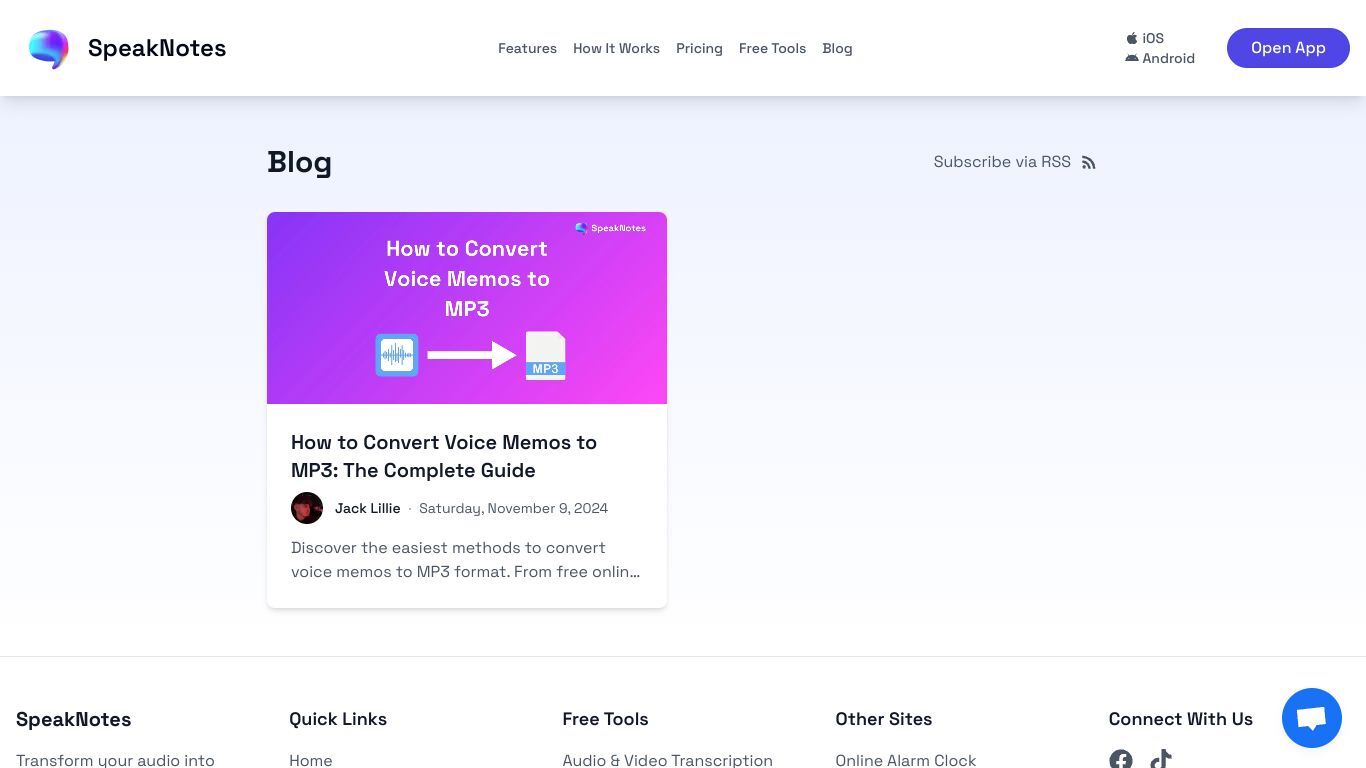Click the SpeakNotes speech bubble logo icon
Screen dimensions: 1366x768
[x=49, y=48]
